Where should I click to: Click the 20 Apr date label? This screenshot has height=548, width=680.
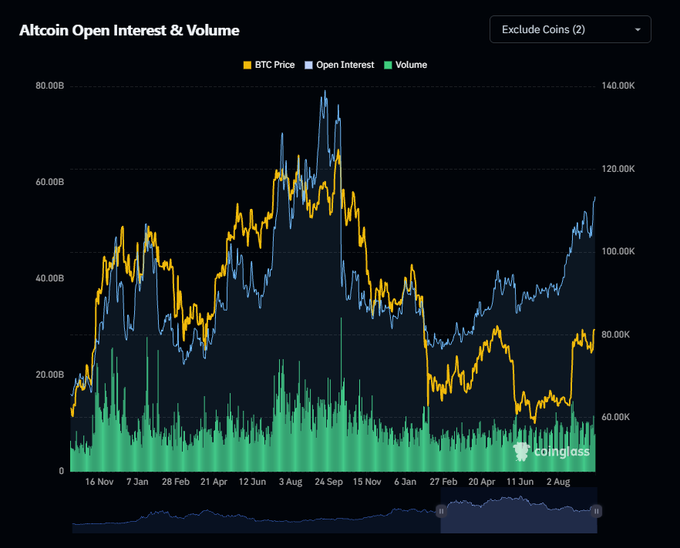click(x=482, y=482)
